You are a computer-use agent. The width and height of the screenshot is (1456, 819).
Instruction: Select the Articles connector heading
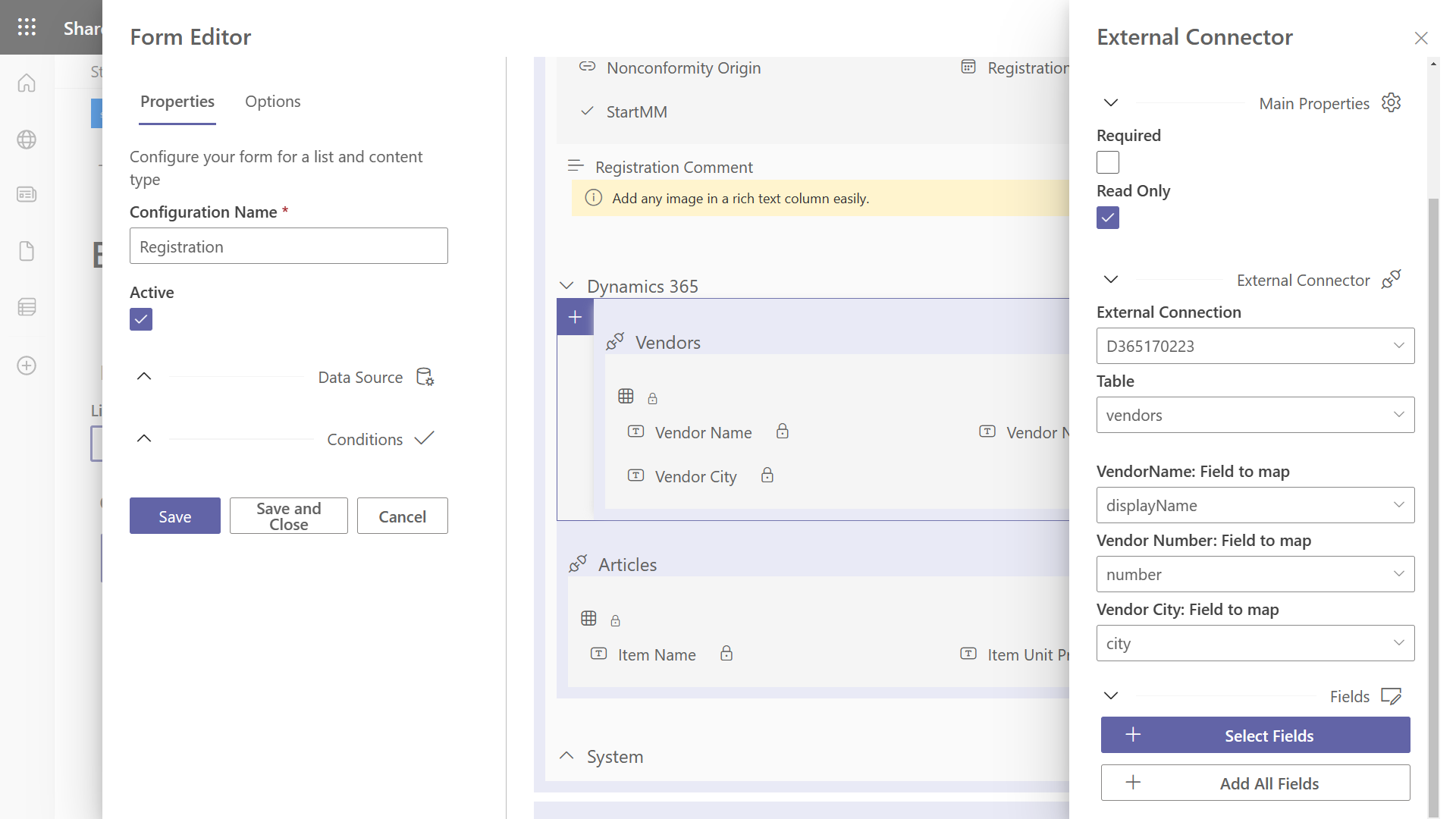(628, 564)
